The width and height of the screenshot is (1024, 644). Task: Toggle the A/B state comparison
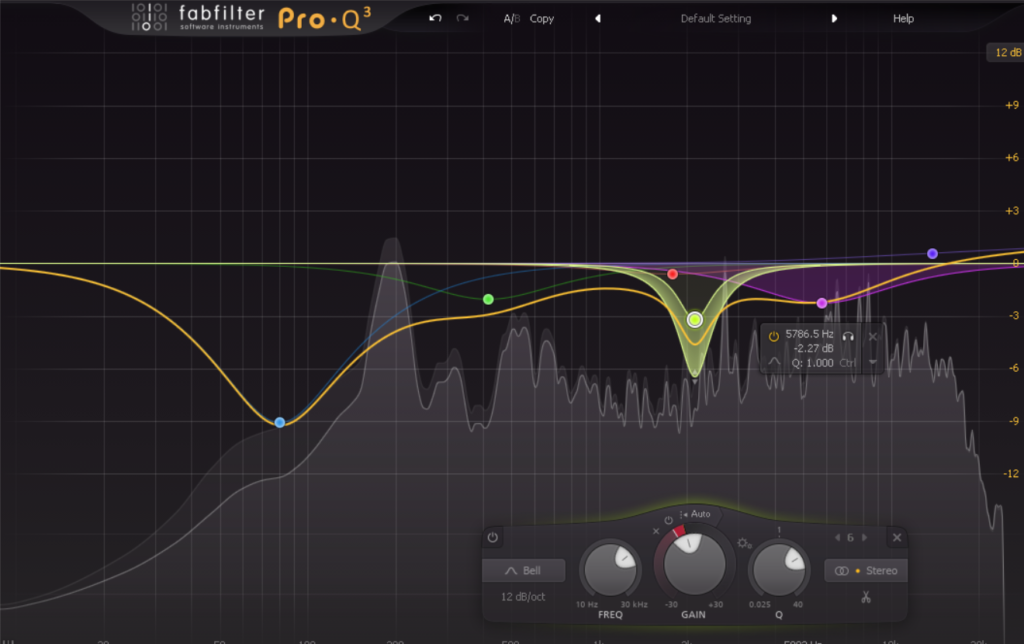(511, 19)
